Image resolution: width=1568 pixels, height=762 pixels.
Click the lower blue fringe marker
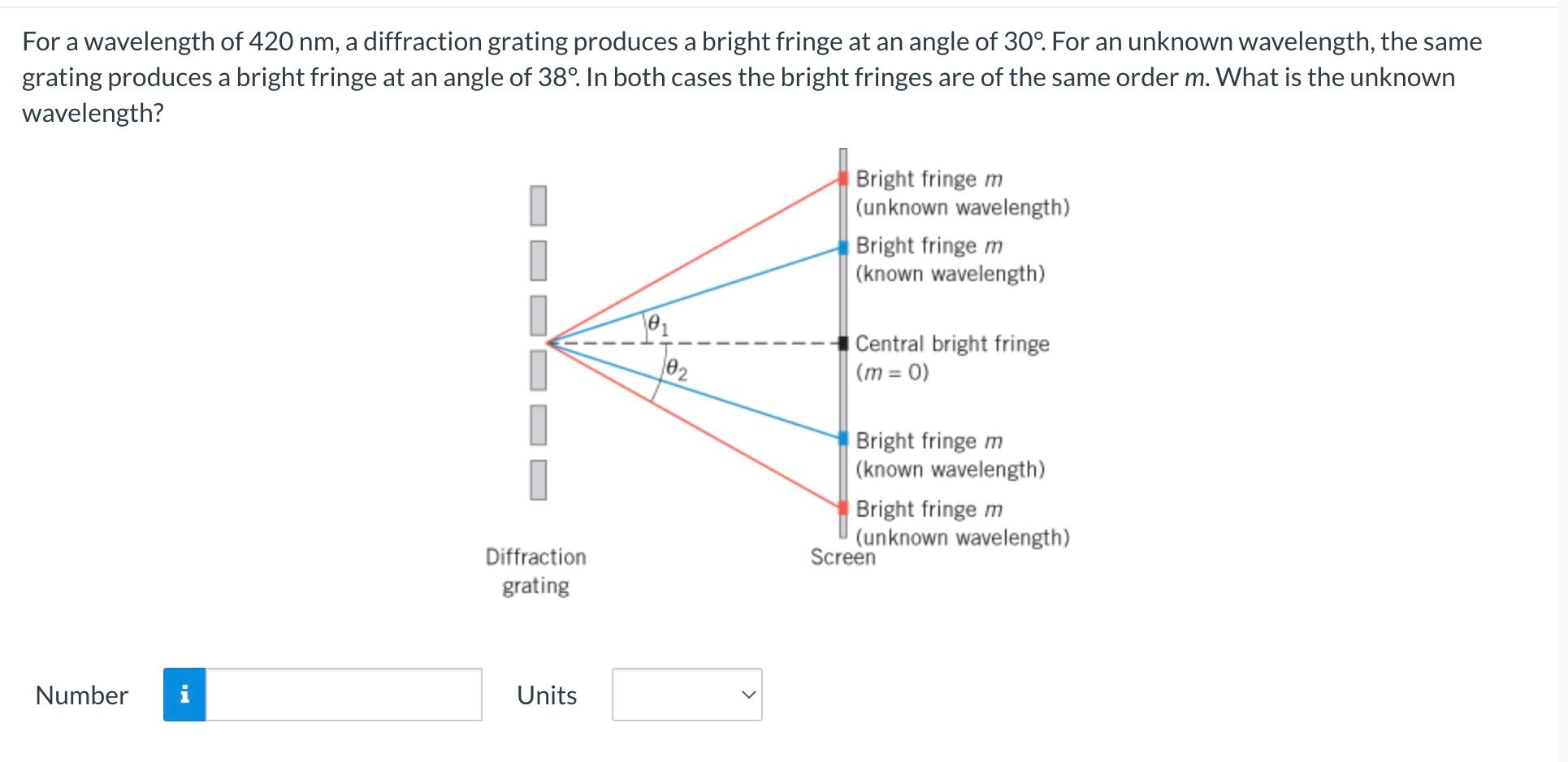843,438
